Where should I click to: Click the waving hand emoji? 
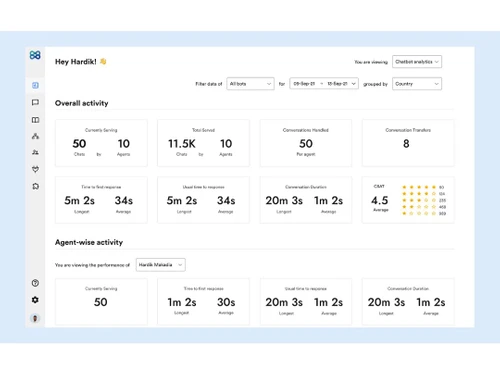click(x=103, y=61)
